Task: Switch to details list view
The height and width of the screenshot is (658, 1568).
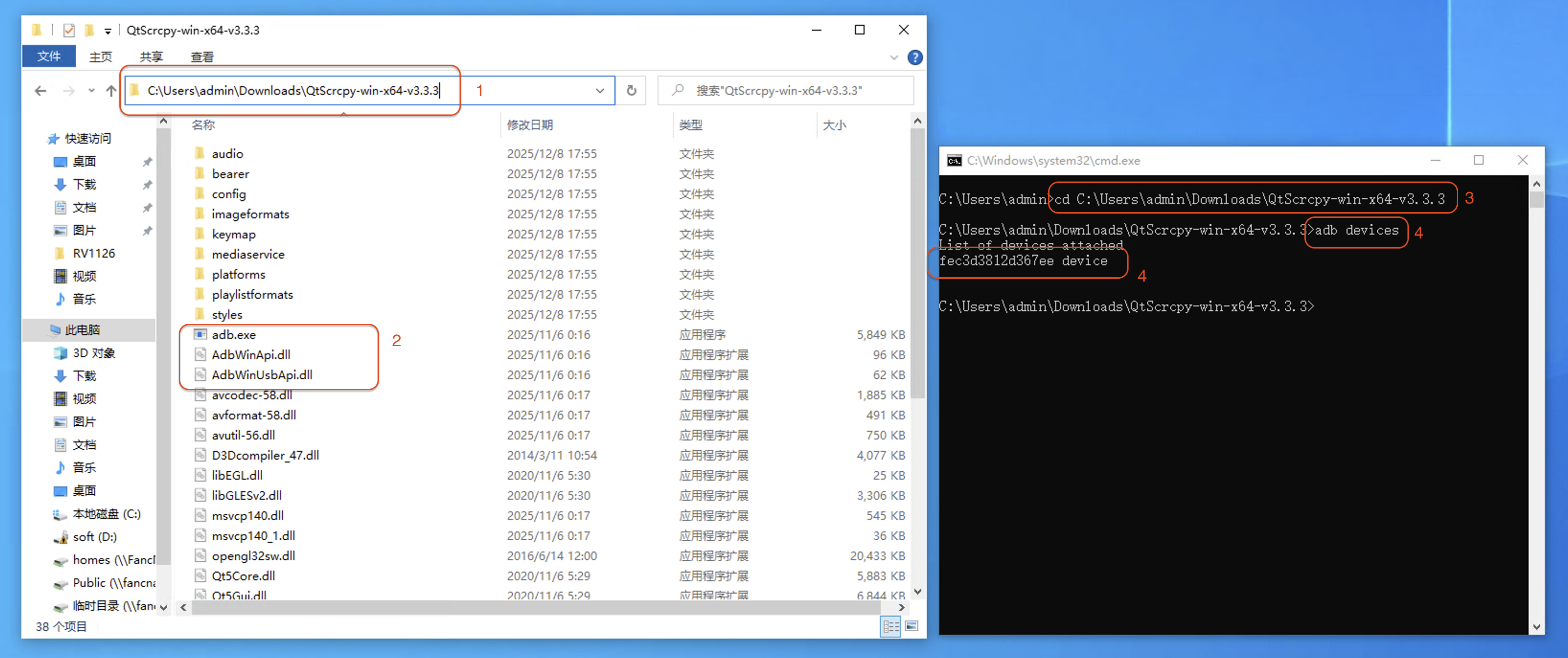Action: tap(890, 626)
